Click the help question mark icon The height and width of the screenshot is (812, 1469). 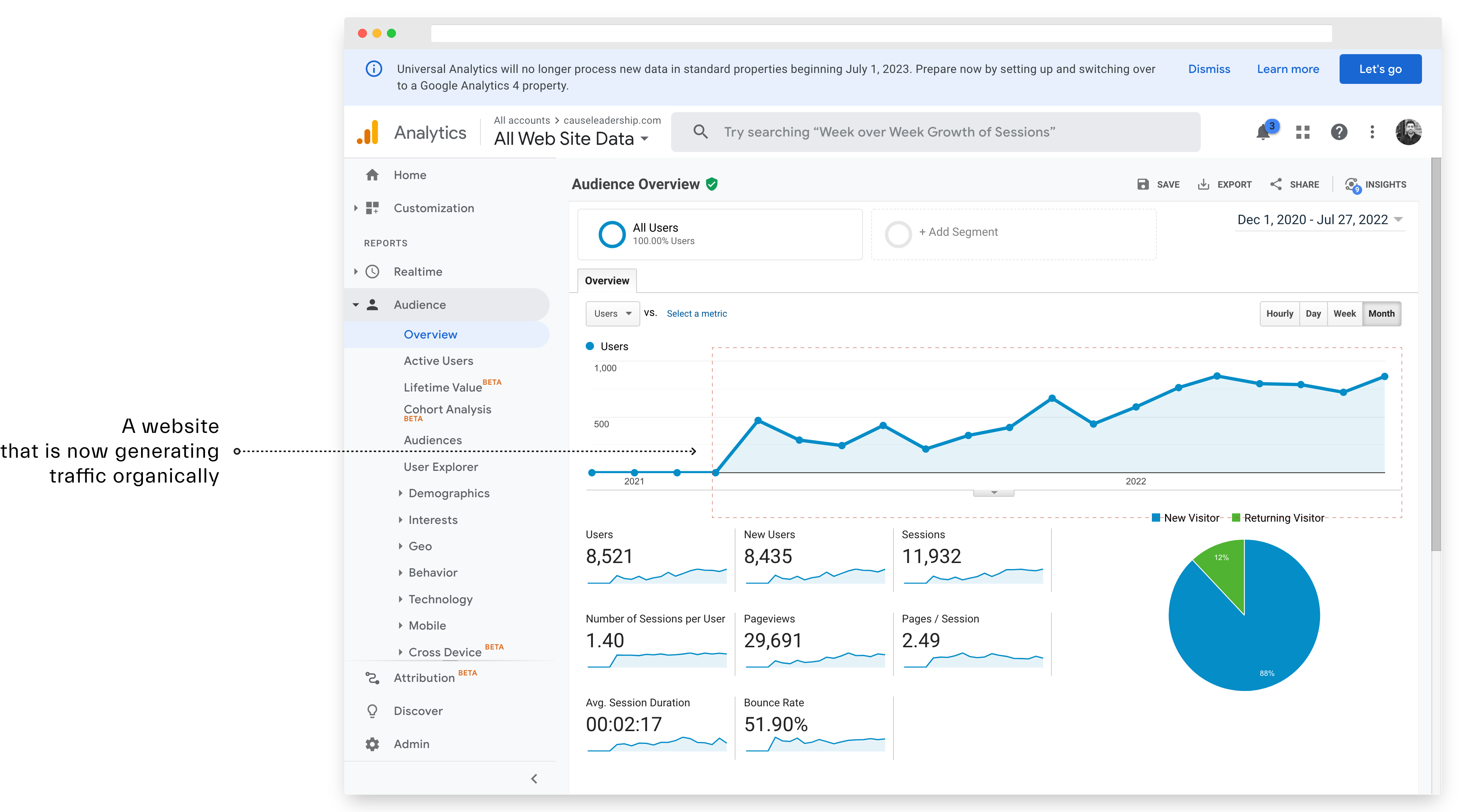[1338, 132]
